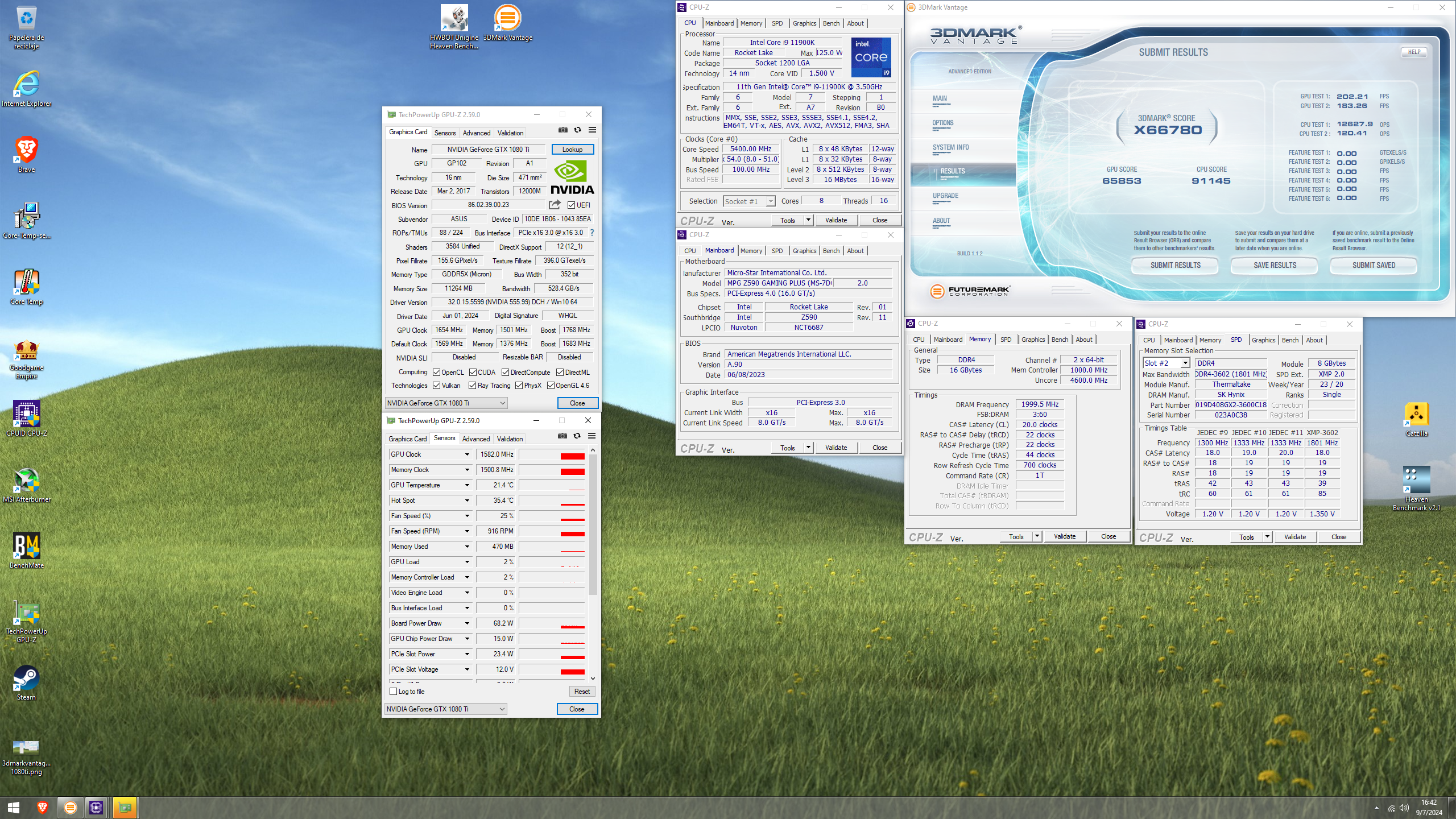The image size is (1456, 819).
Task: Select SYSTEM INFO in 3DMark Vantage menu
Action: (x=950, y=148)
